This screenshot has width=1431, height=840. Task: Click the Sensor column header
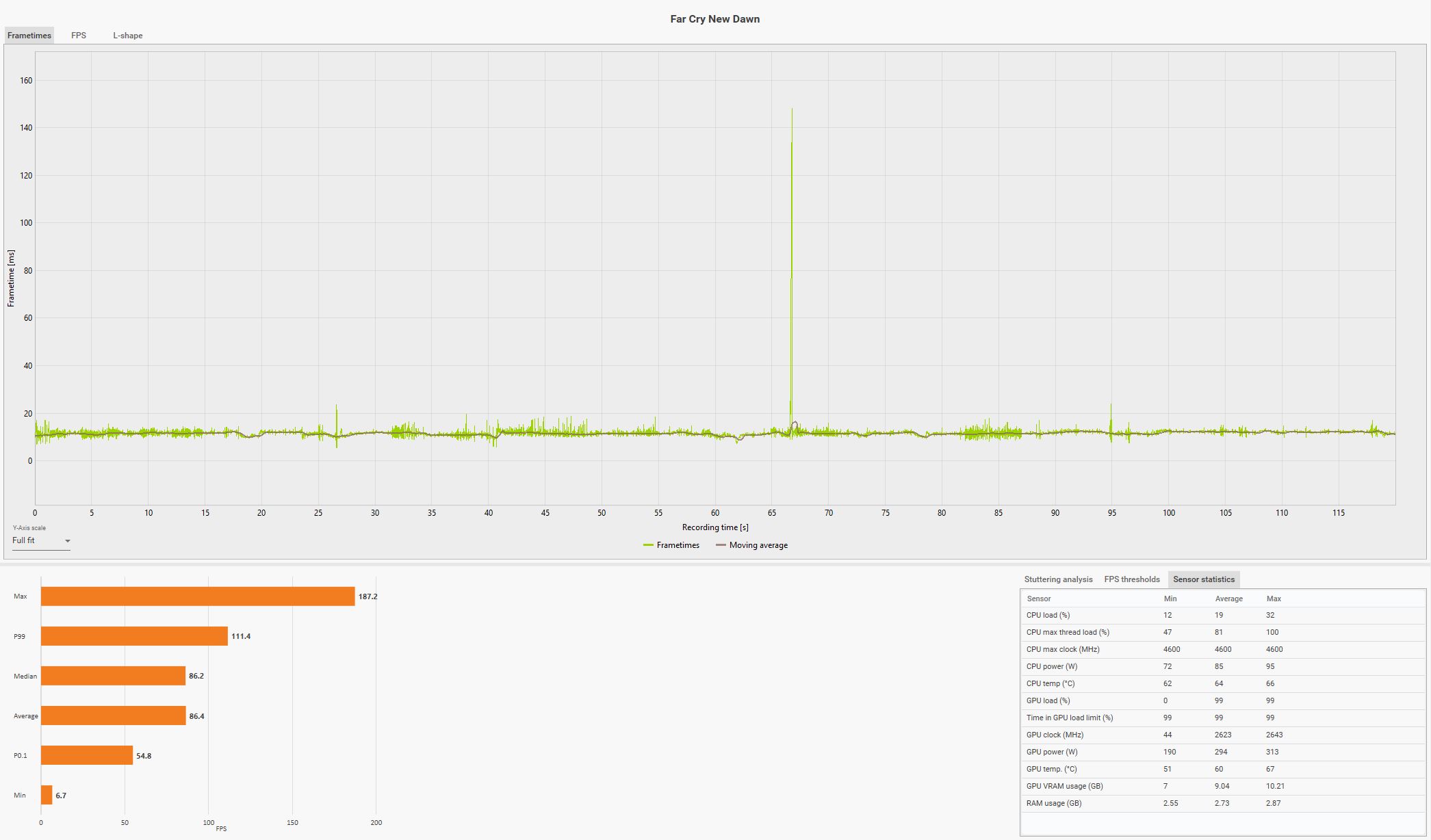(x=1039, y=599)
